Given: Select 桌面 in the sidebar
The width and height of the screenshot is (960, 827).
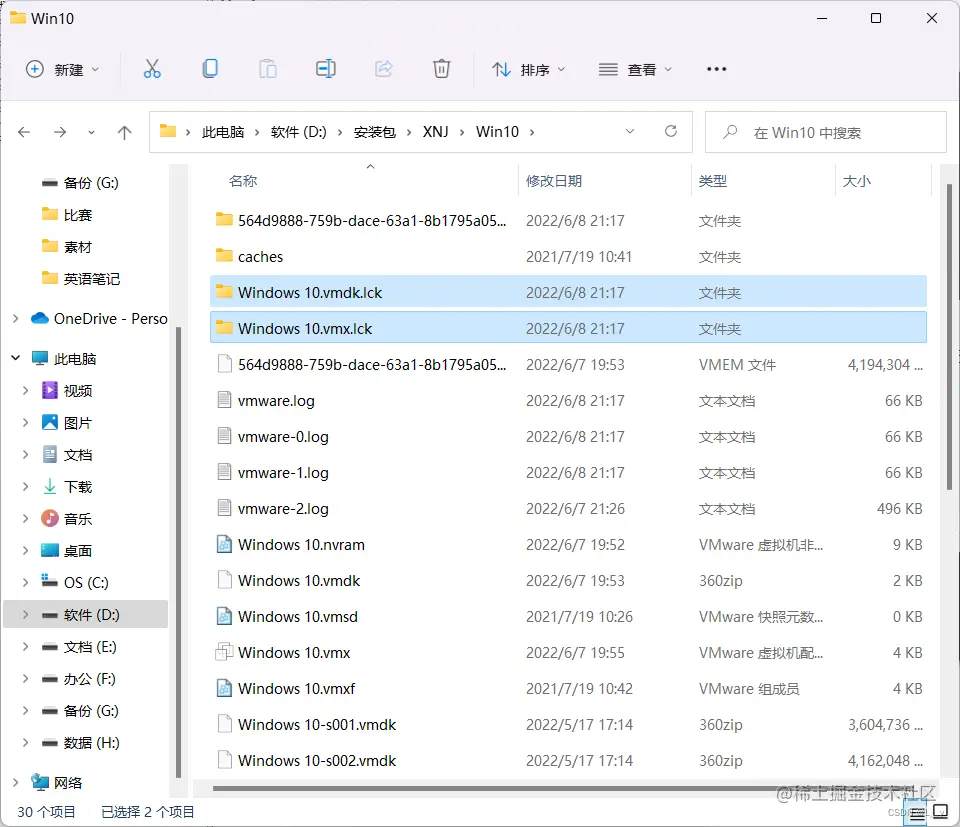Looking at the screenshot, I should coord(77,550).
